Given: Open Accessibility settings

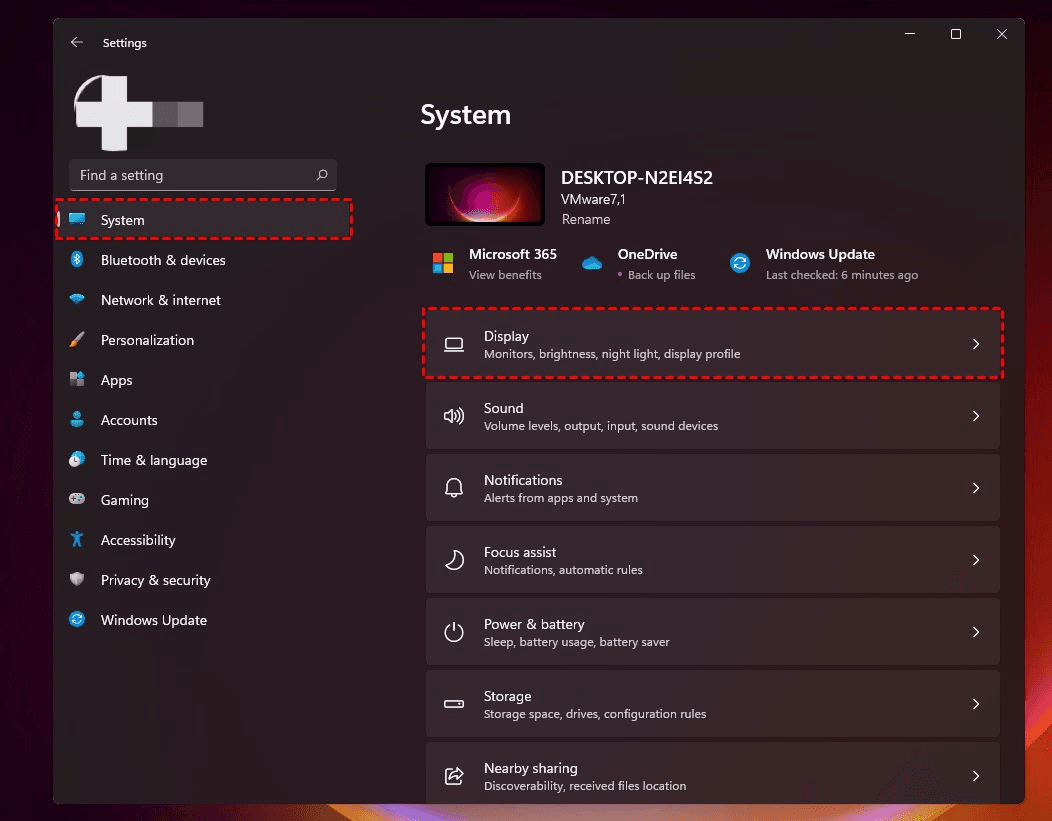Looking at the screenshot, I should click(x=138, y=540).
